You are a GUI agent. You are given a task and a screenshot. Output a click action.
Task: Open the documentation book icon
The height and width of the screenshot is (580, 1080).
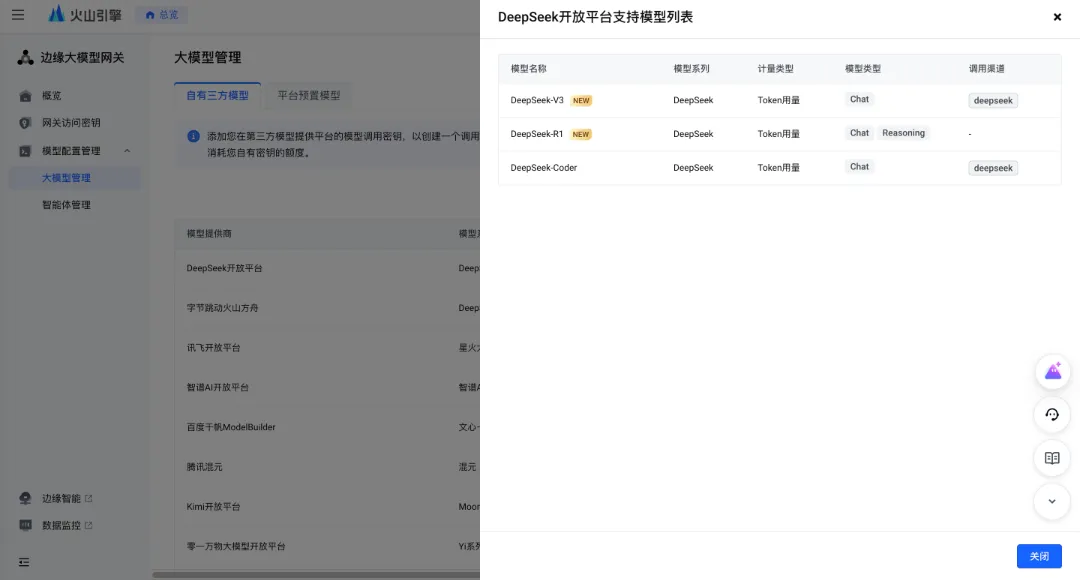(1052, 458)
